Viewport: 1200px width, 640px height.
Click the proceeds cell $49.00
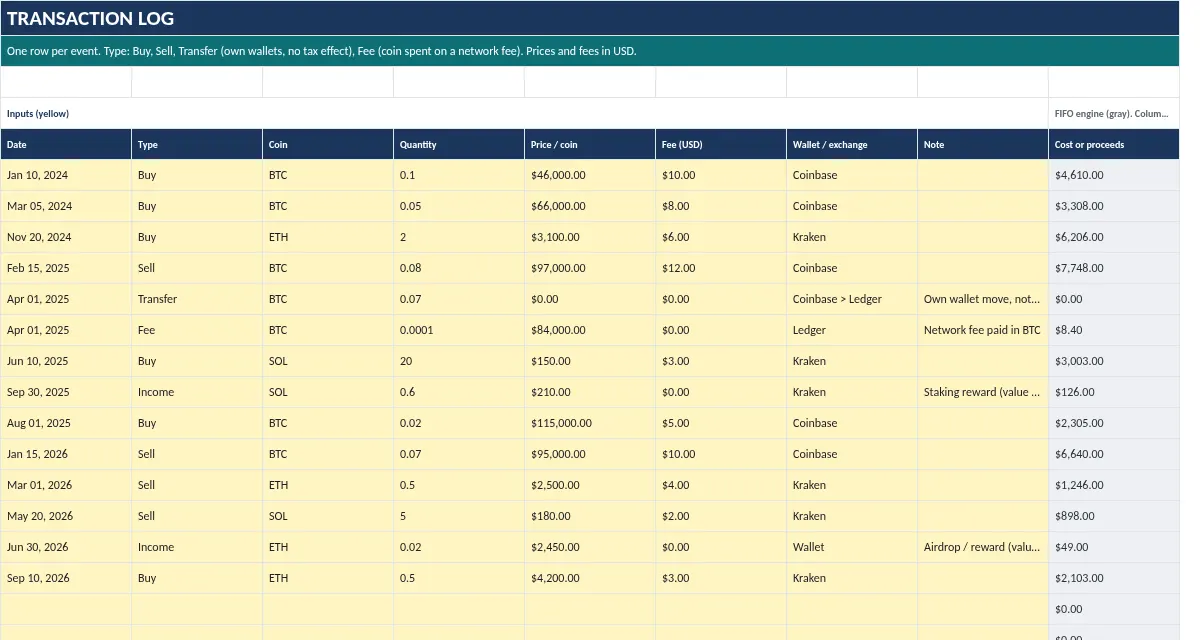[x=1114, y=547]
